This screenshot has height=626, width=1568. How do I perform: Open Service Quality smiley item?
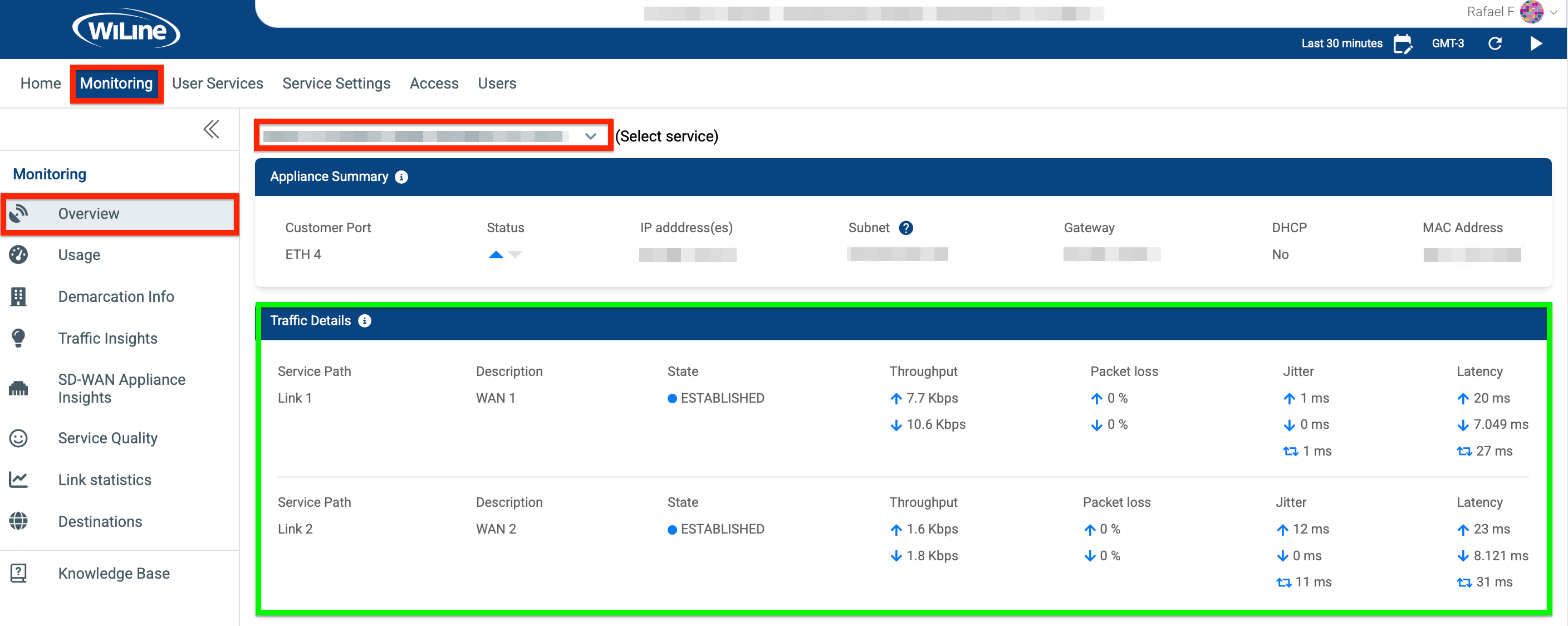(107, 438)
